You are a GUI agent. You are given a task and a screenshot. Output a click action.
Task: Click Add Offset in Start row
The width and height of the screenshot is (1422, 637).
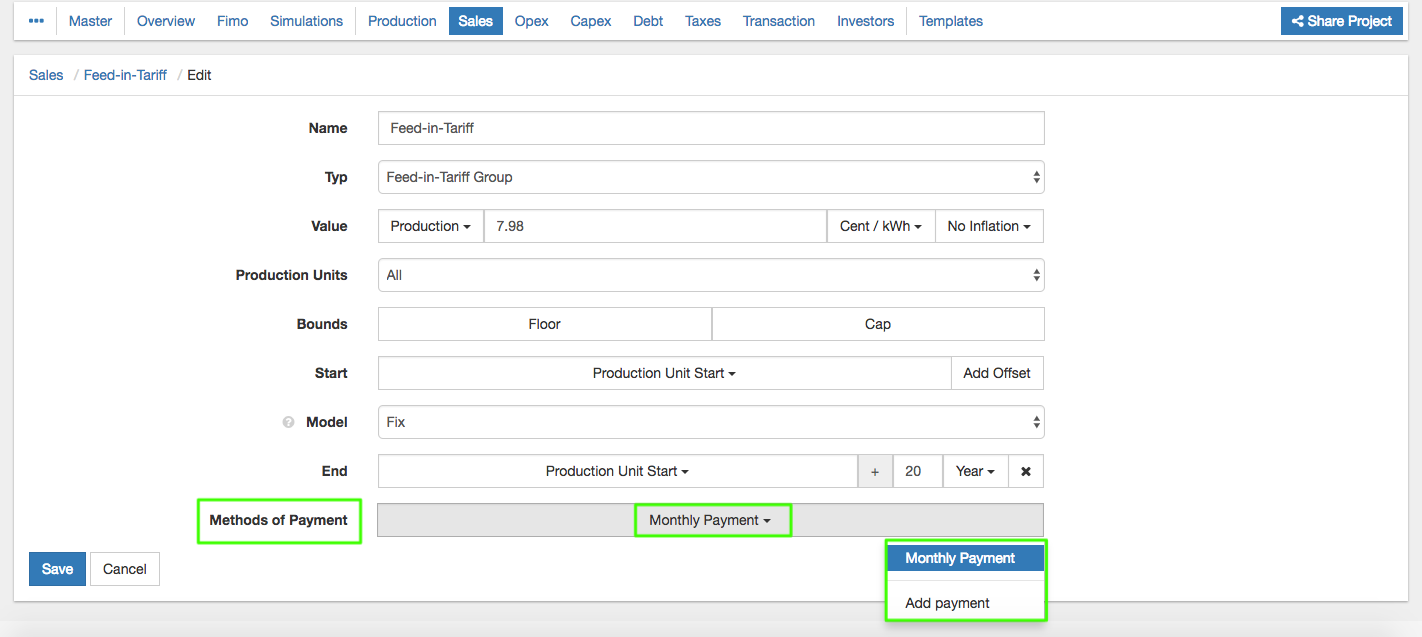point(996,373)
